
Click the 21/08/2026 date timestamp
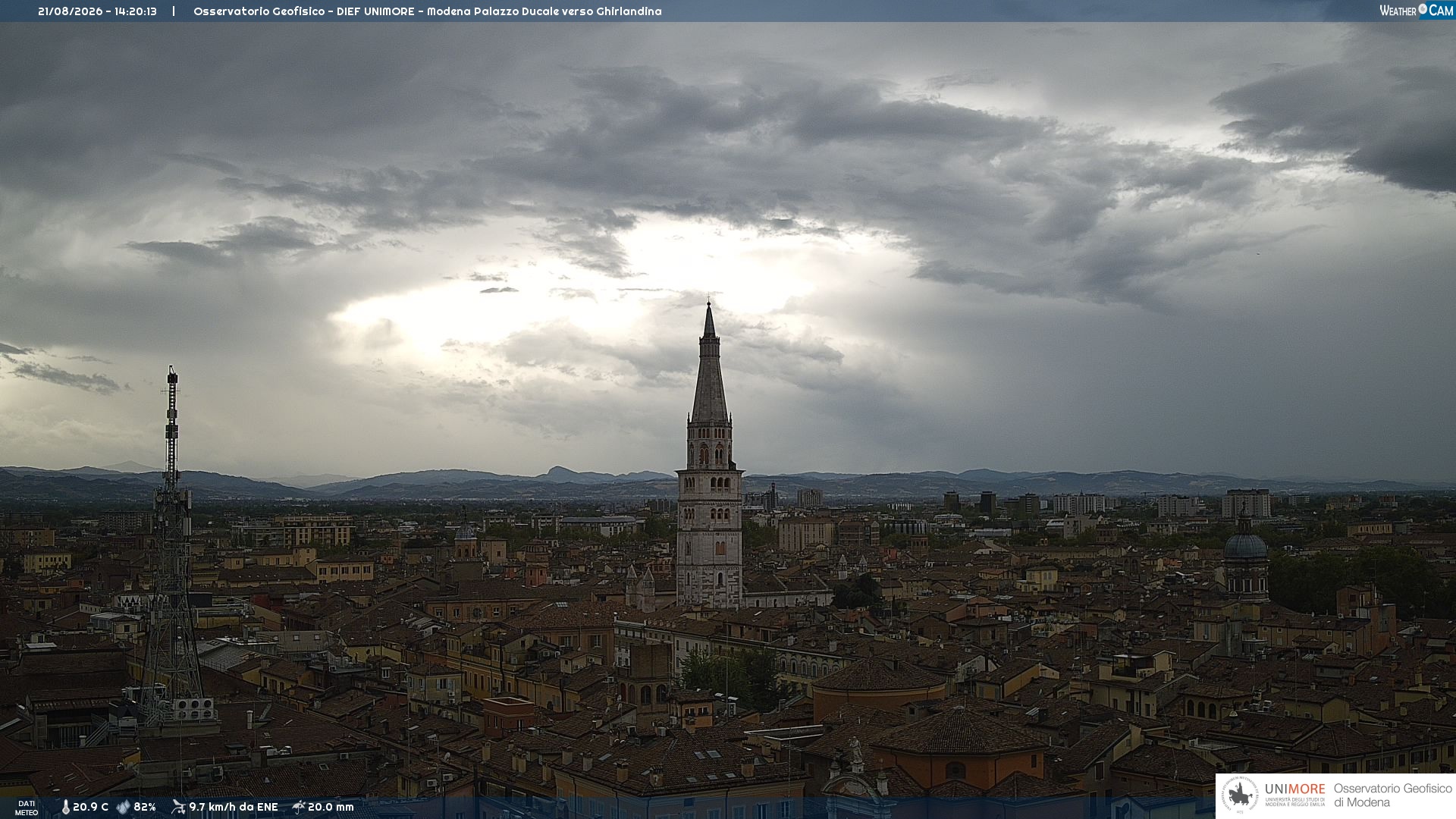(71, 11)
